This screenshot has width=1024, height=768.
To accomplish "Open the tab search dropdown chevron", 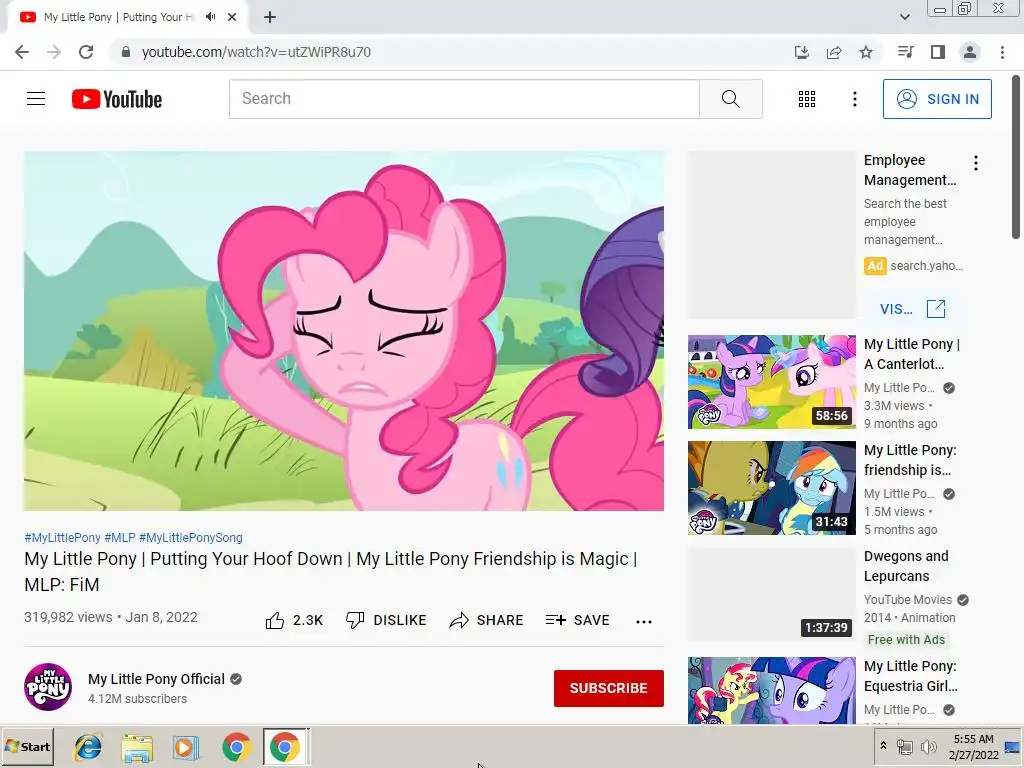I will pyautogui.click(x=904, y=17).
